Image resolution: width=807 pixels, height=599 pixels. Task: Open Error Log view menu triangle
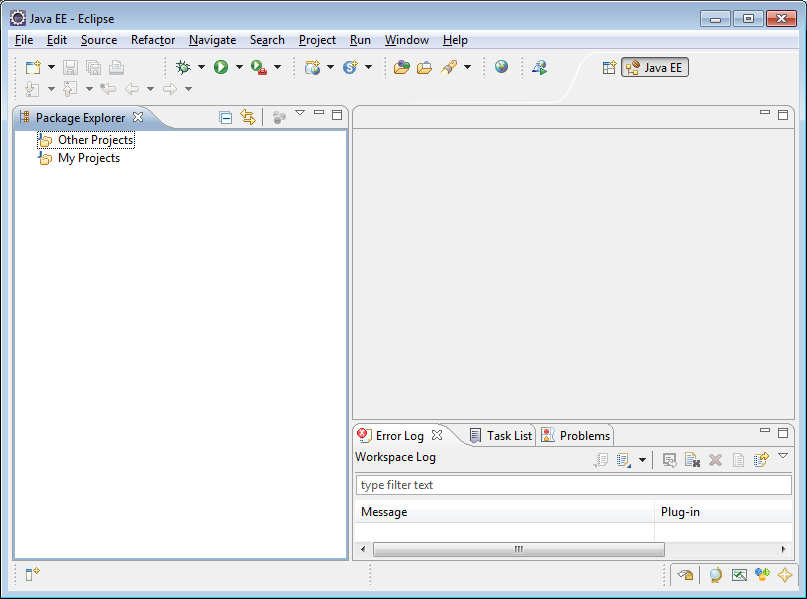click(783, 455)
